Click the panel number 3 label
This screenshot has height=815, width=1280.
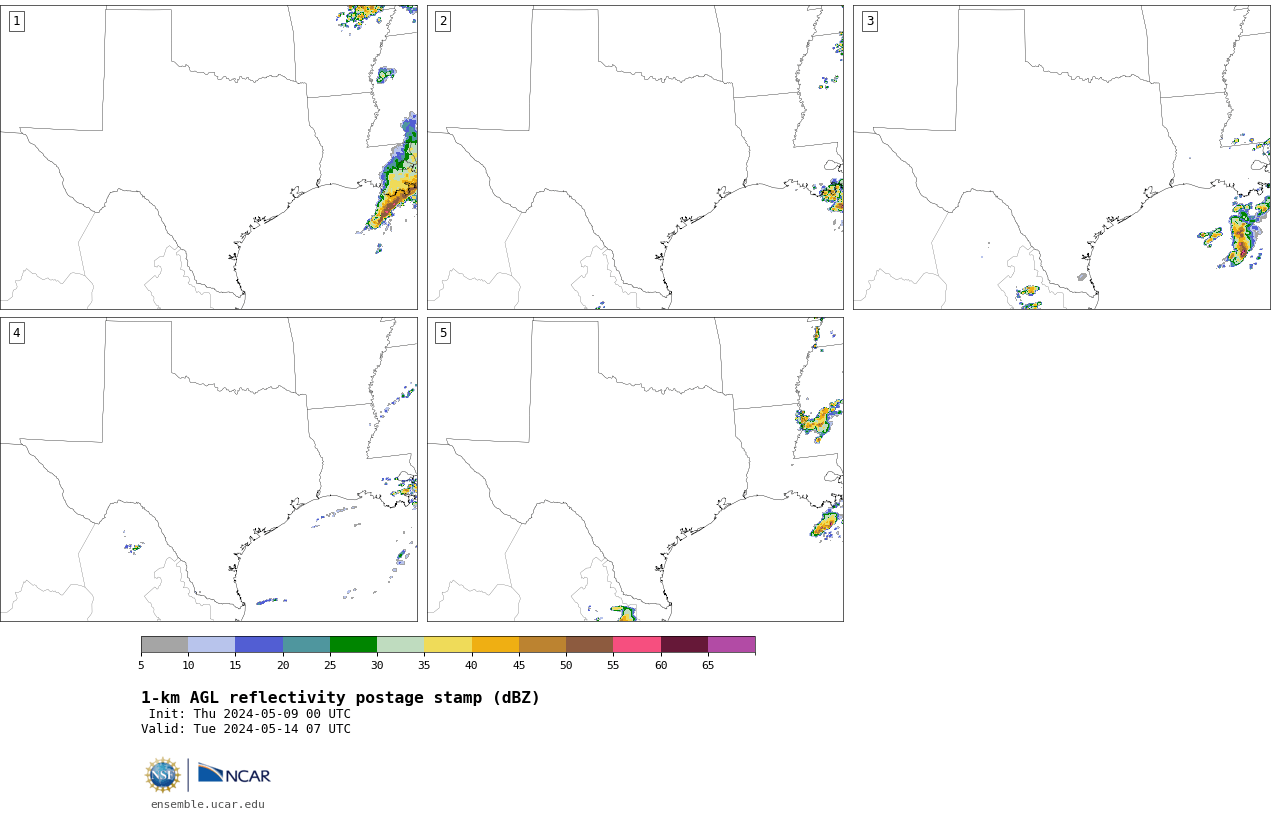[x=870, y=21]
